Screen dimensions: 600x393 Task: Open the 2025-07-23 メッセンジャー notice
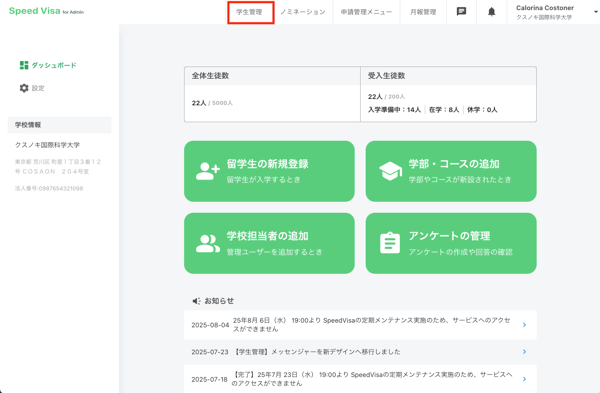click(360, 352)
